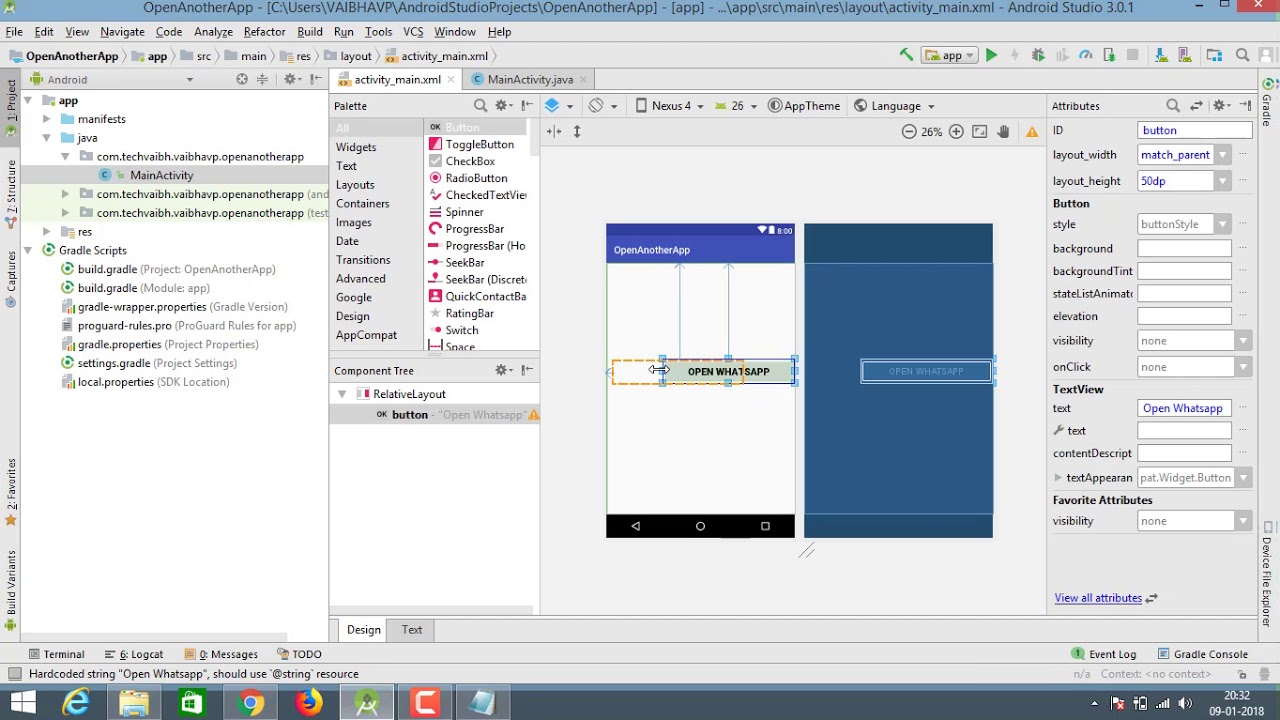Click View all attributes link

point(1098,598)
